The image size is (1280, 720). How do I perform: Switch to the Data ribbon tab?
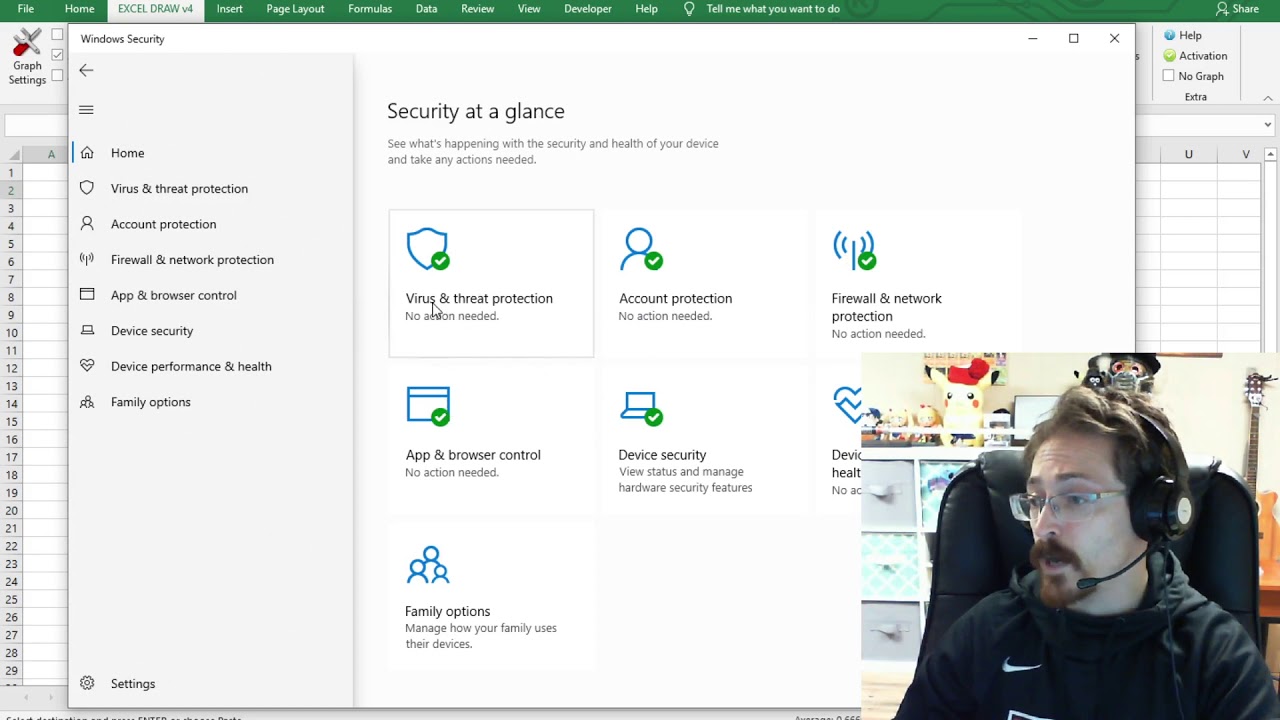pos(427,9)
